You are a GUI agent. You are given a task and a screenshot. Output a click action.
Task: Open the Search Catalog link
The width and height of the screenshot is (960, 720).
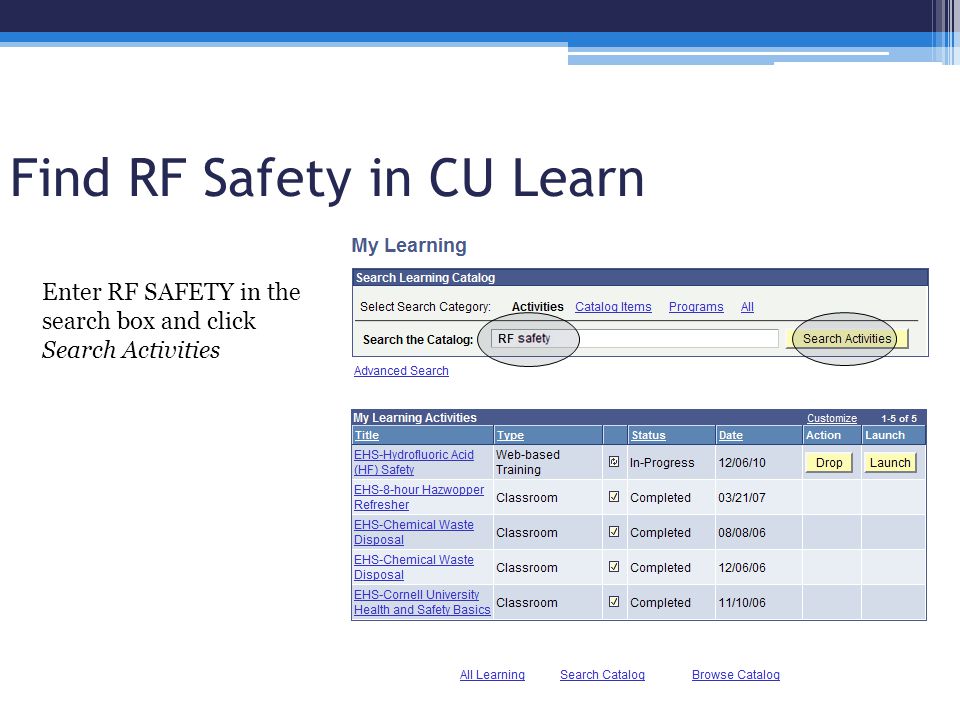[602, 675]
